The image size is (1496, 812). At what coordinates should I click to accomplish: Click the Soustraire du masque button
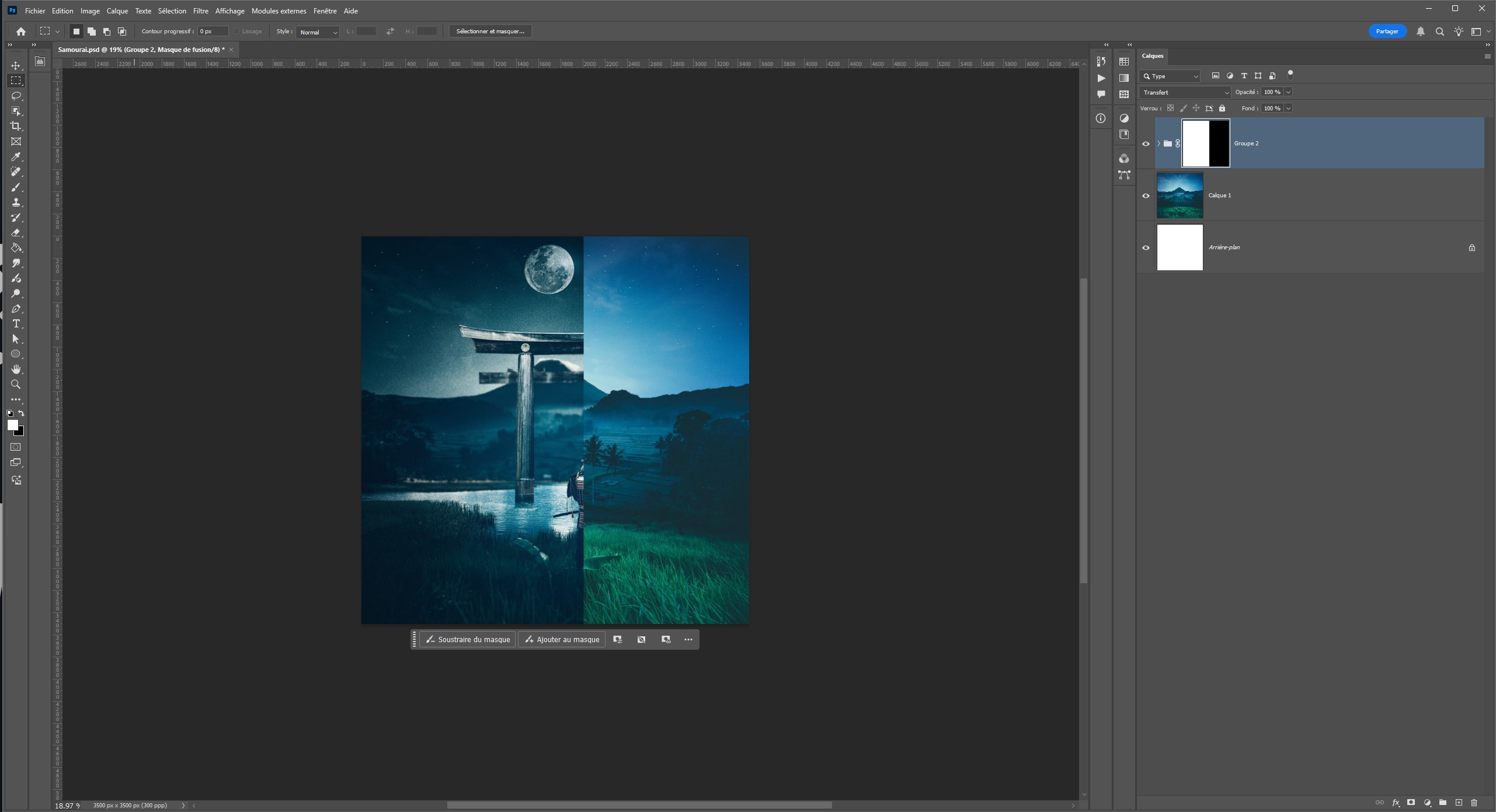pos(468,640)
